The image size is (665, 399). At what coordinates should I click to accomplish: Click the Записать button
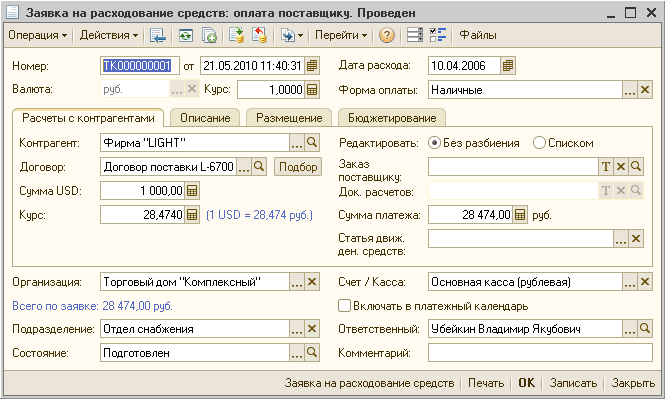pos(573,383)
